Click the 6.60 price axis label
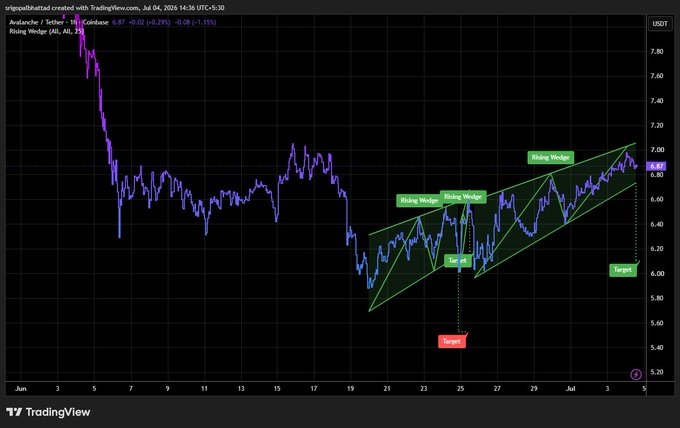The width and height of the screenshot is (680, 428). pos(657,199)
